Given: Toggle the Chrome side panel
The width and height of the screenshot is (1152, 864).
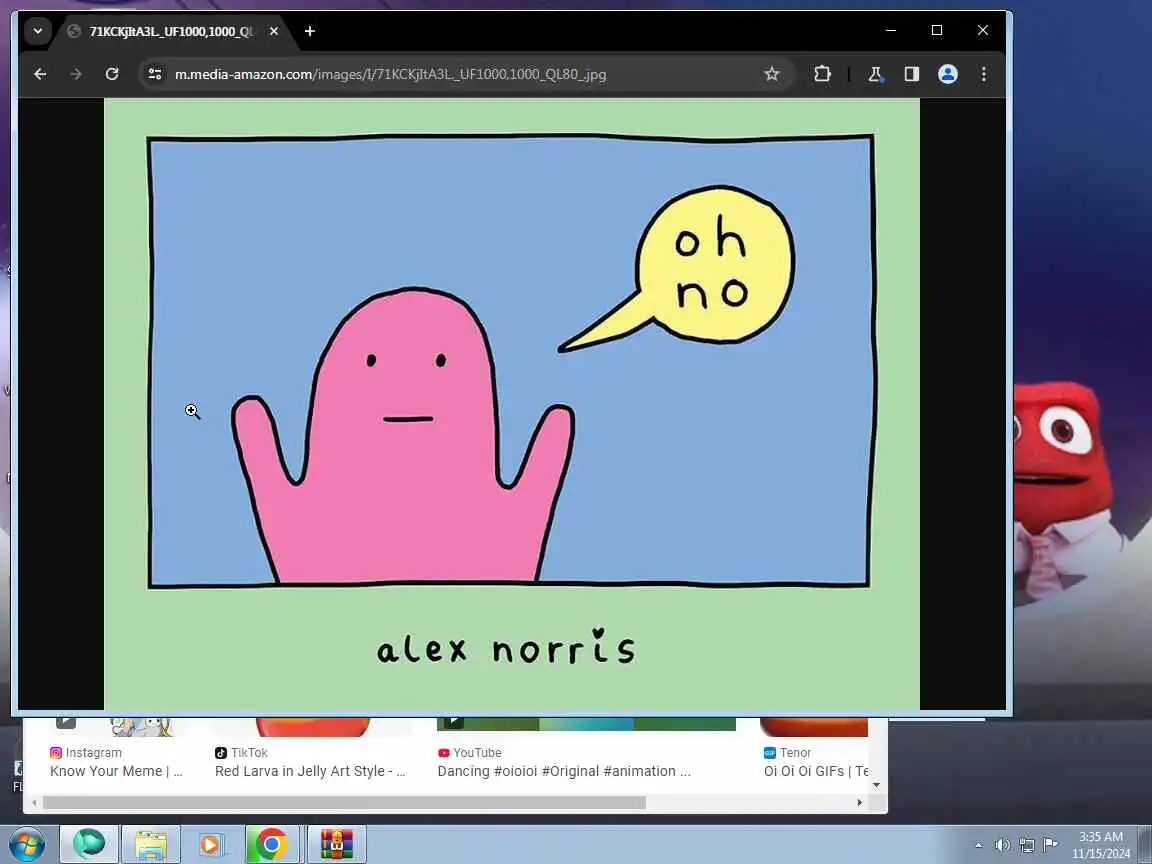Looking at the screenshot, I should (912, 74).
